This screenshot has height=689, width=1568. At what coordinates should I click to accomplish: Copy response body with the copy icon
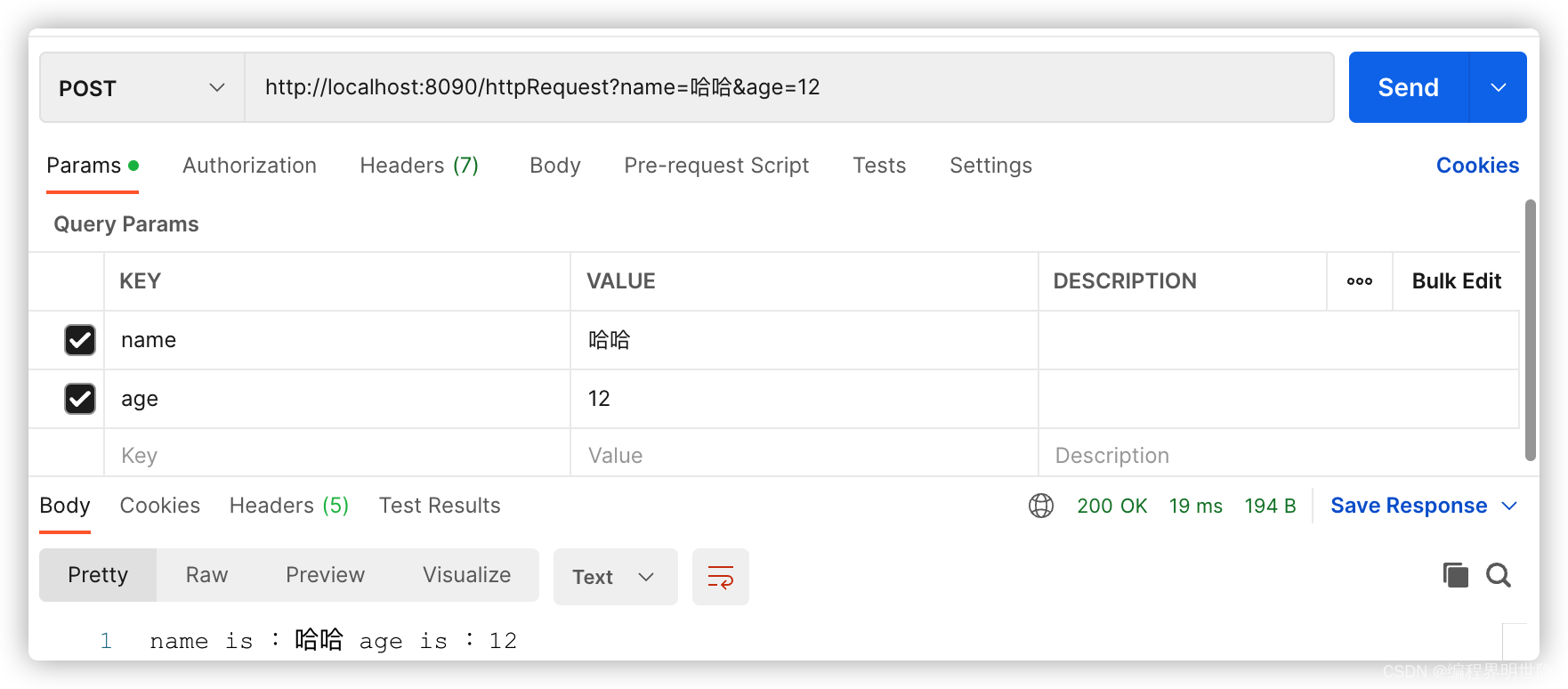pos(1455,575)
